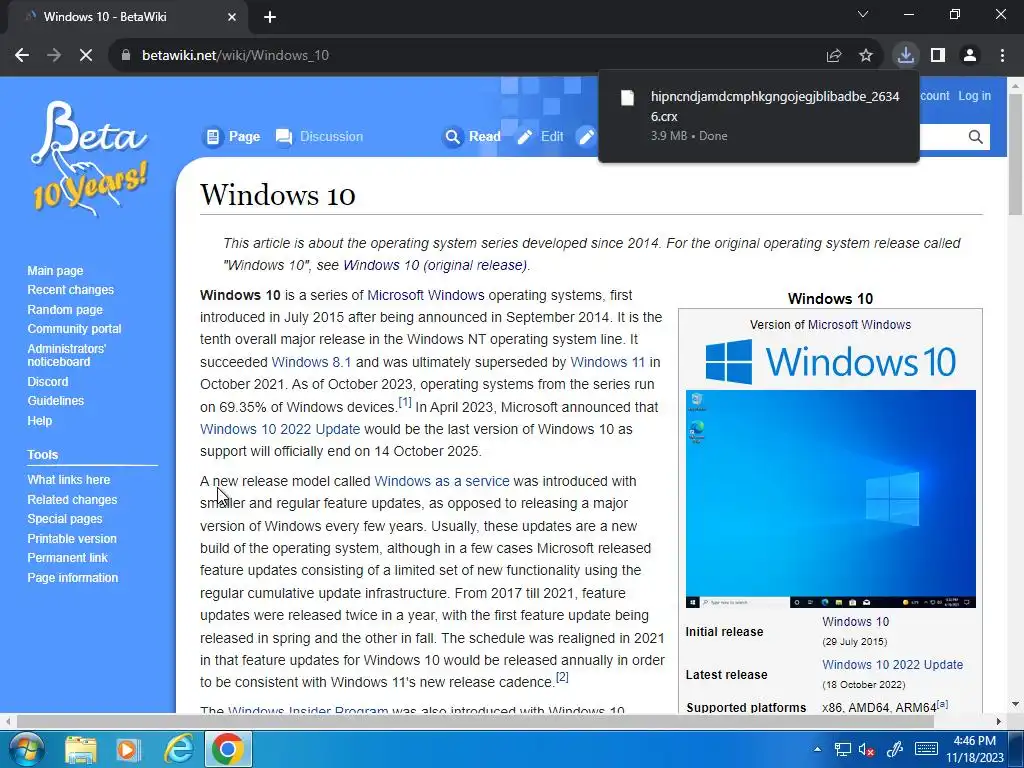Follow the Windows 11 link in intro
This screenshot has width=1024, height=768.
tap(607, 362)
